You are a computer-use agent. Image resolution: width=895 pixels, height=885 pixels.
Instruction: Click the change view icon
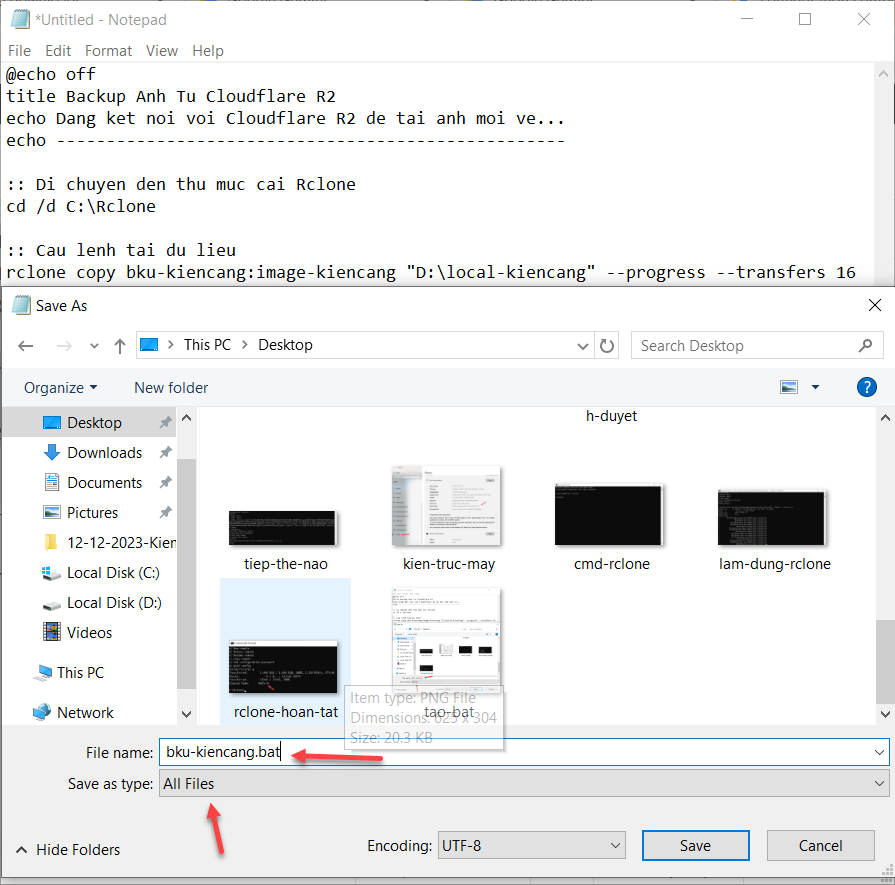(x=790, y=387)
